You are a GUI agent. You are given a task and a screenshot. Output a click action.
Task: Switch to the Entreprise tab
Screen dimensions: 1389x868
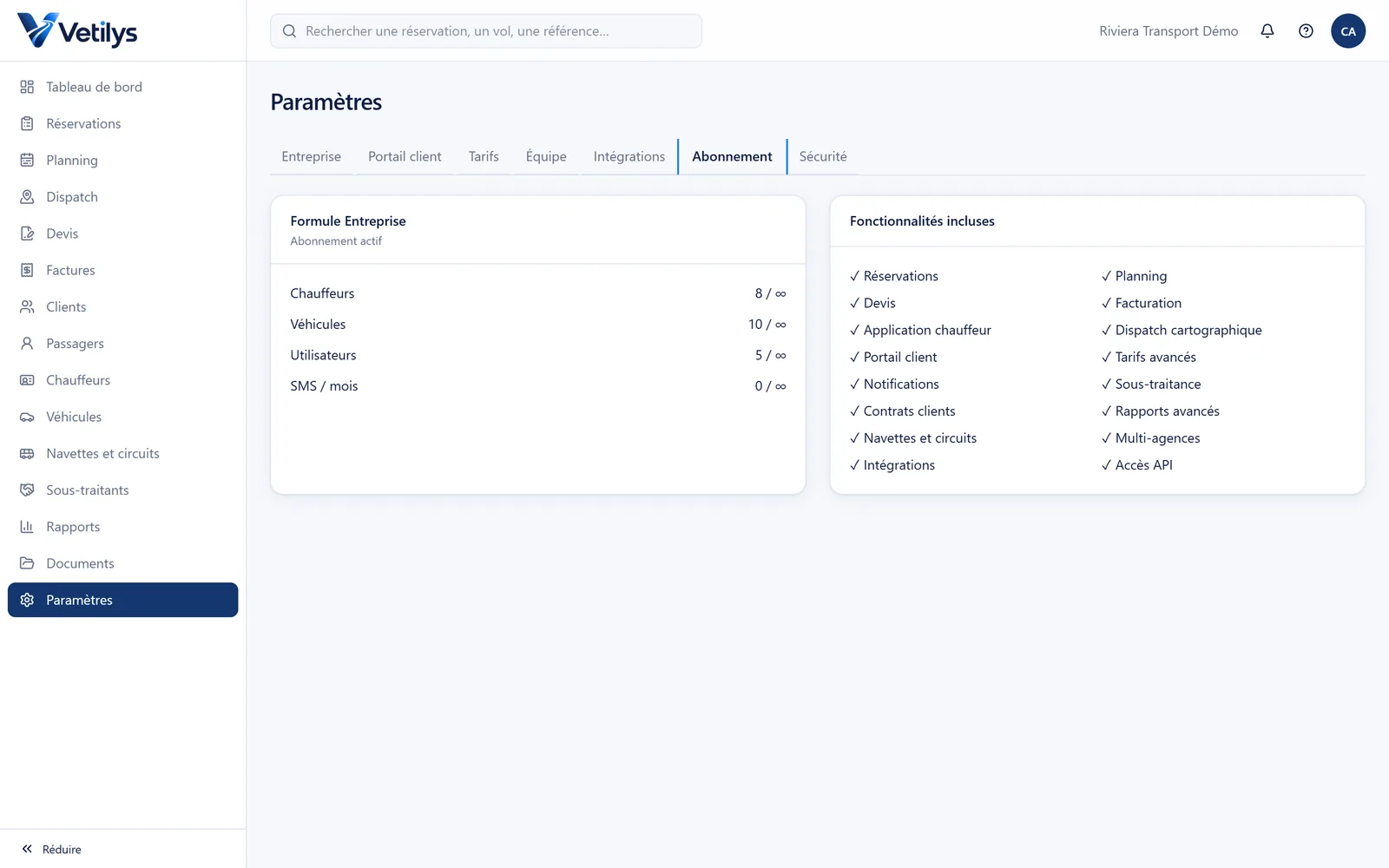tap(311, 156)
